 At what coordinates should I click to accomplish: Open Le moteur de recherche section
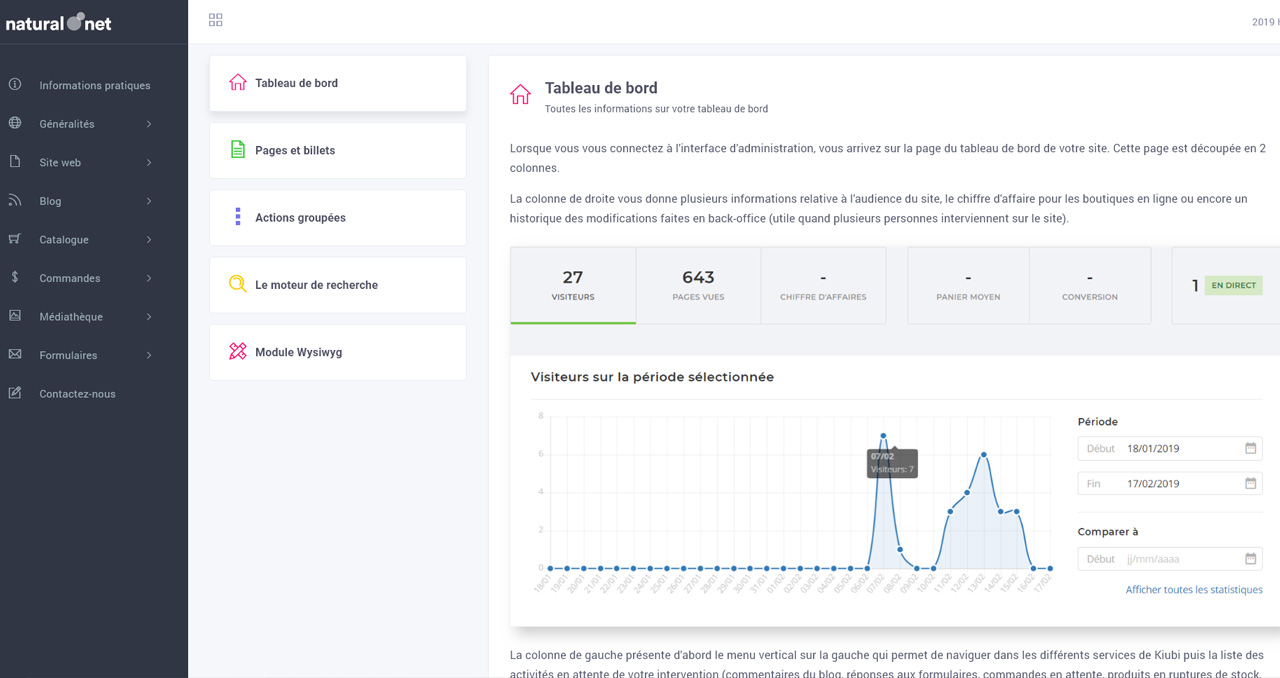pyautogui.click(x=338, y=285)
